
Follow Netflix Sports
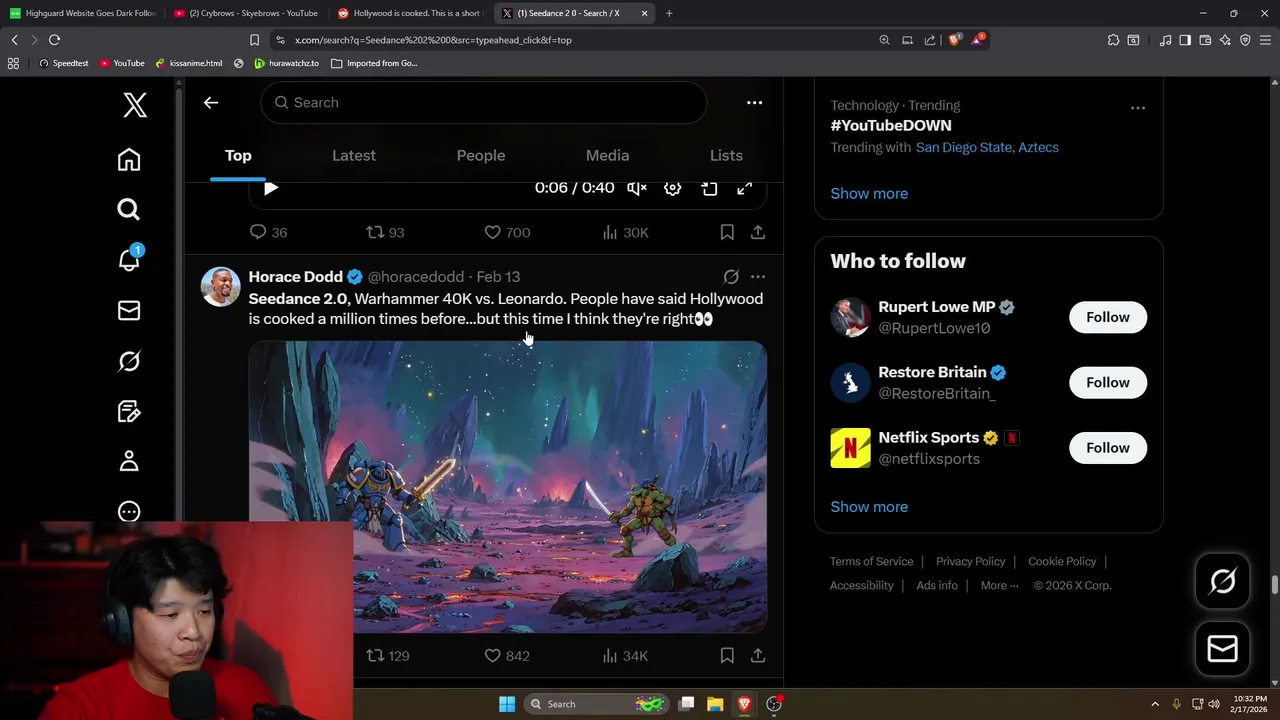tap(1108, 448)
